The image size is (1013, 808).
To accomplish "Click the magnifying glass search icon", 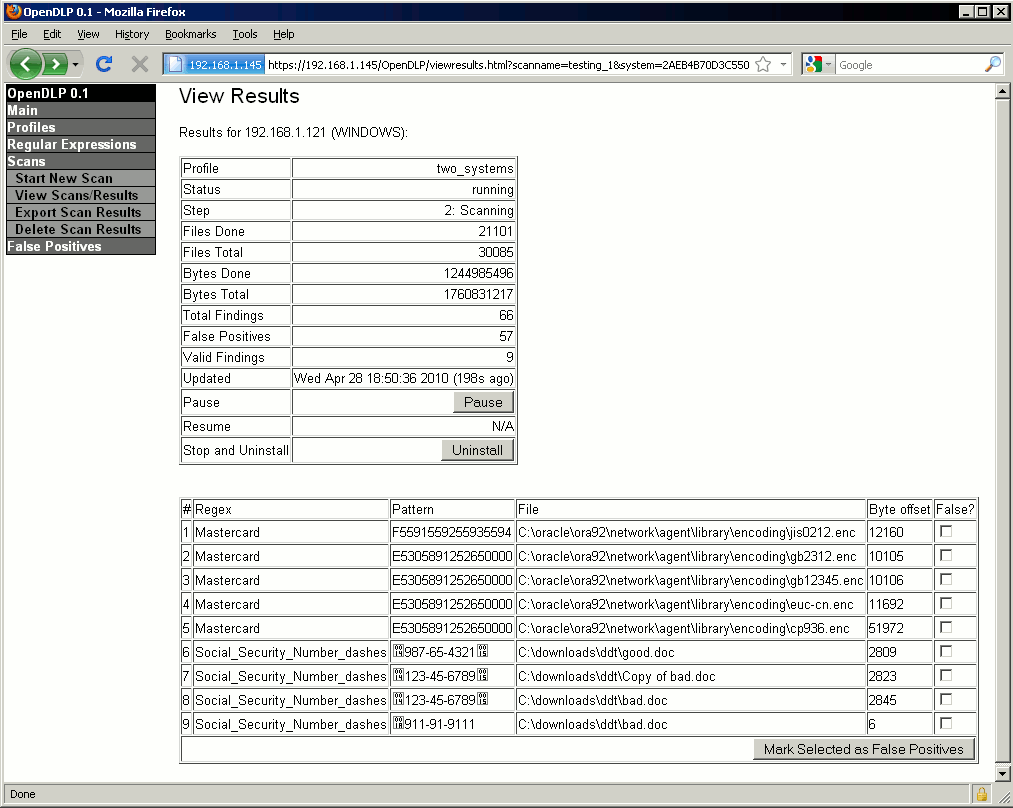I will tap(992, 65).
